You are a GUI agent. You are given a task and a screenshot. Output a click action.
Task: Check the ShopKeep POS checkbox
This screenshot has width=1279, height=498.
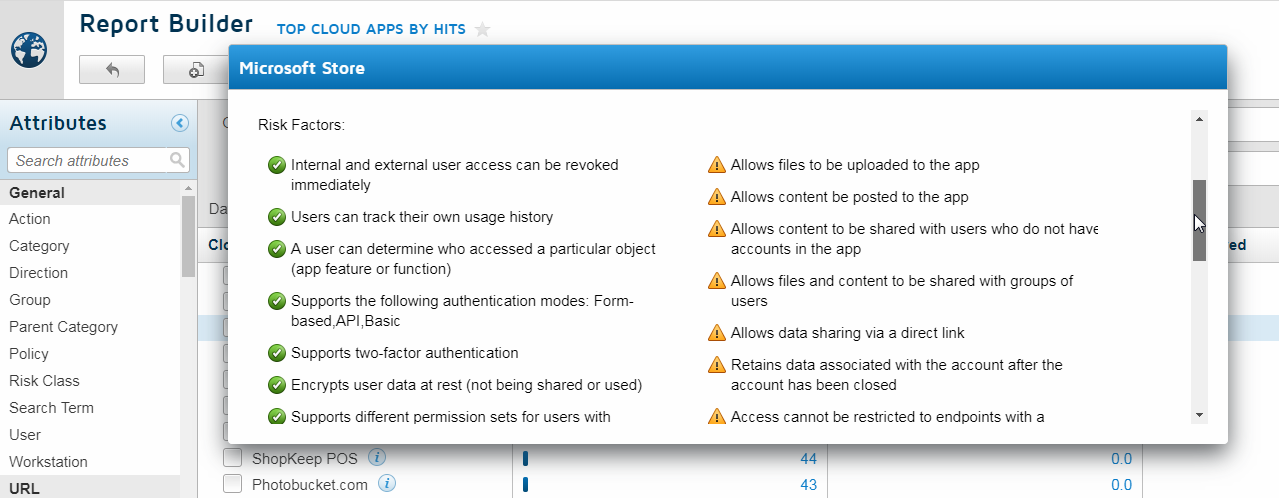point(233,458)
